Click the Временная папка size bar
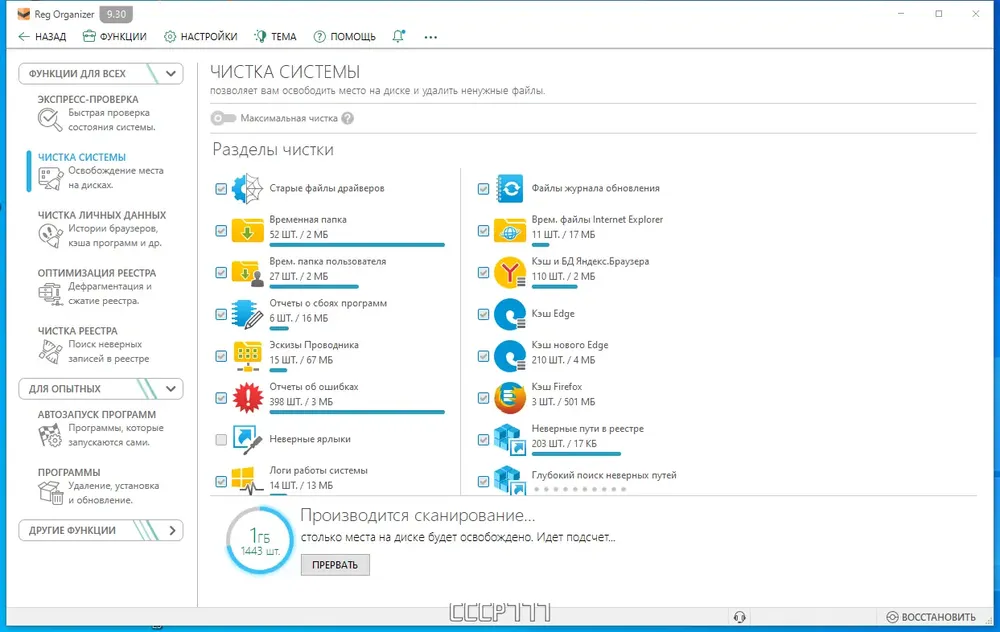The height and width of the screenshot is (632, 1000). (x=357, y=245)
